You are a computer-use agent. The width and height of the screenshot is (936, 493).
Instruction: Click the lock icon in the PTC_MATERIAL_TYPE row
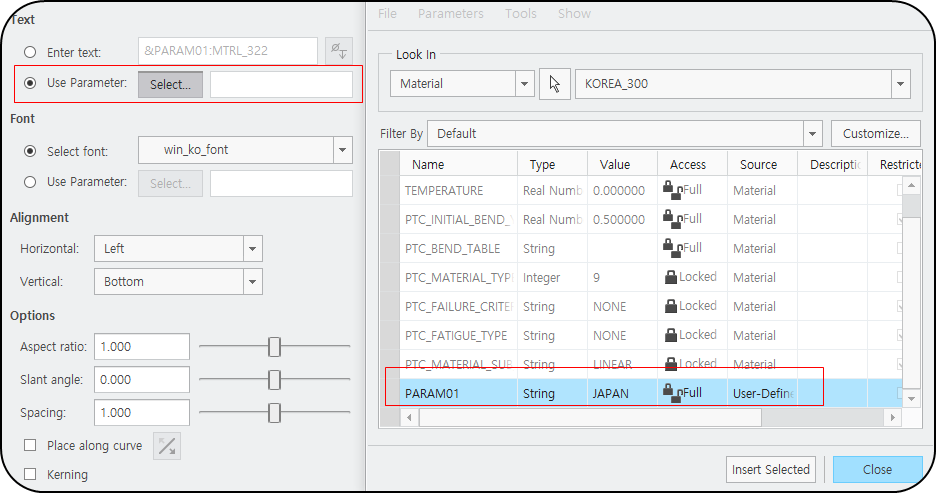(671, 277)
